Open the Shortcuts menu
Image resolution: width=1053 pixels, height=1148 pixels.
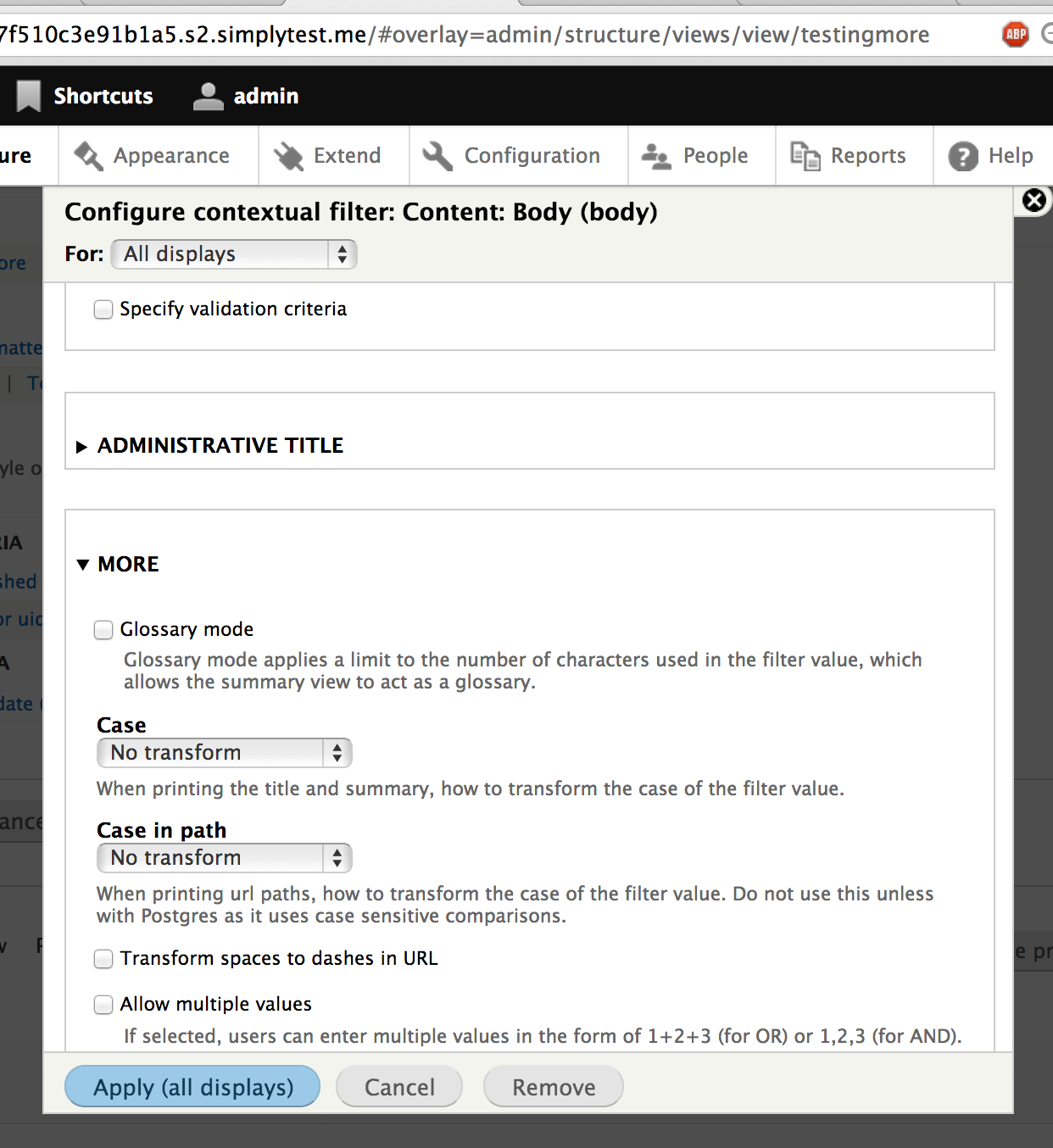[x=86, y=96]
